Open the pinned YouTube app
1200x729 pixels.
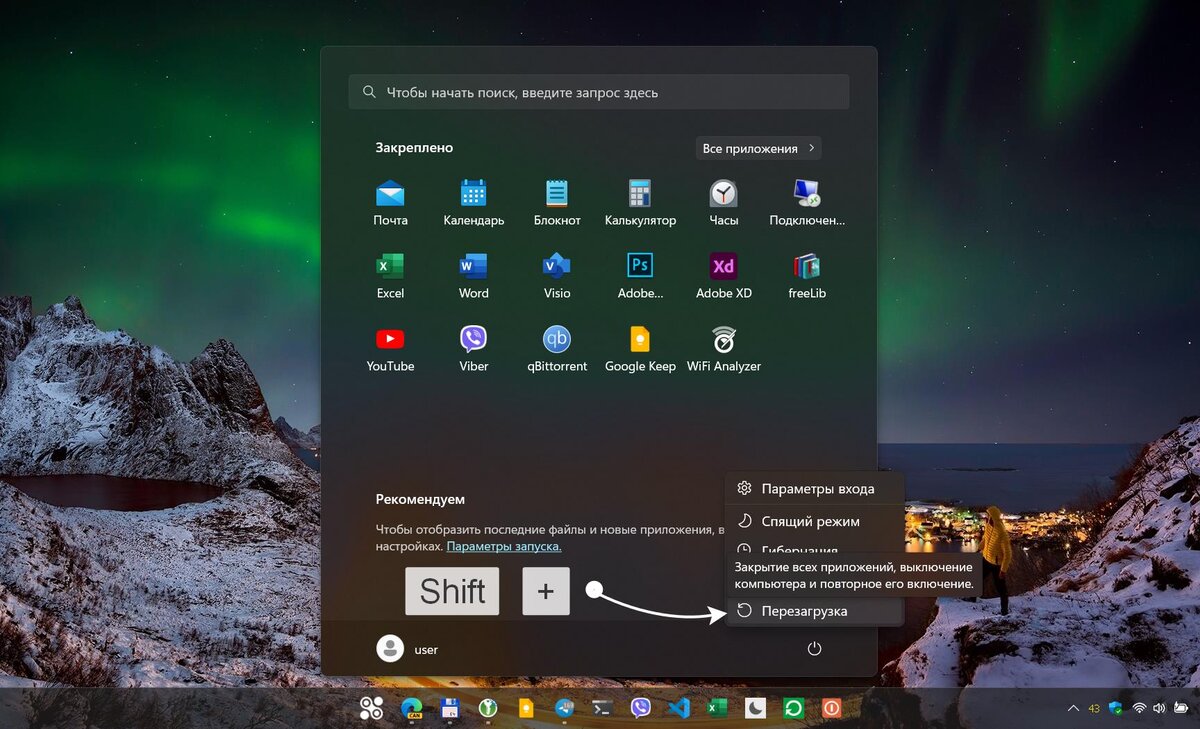[x=390, y=349]
